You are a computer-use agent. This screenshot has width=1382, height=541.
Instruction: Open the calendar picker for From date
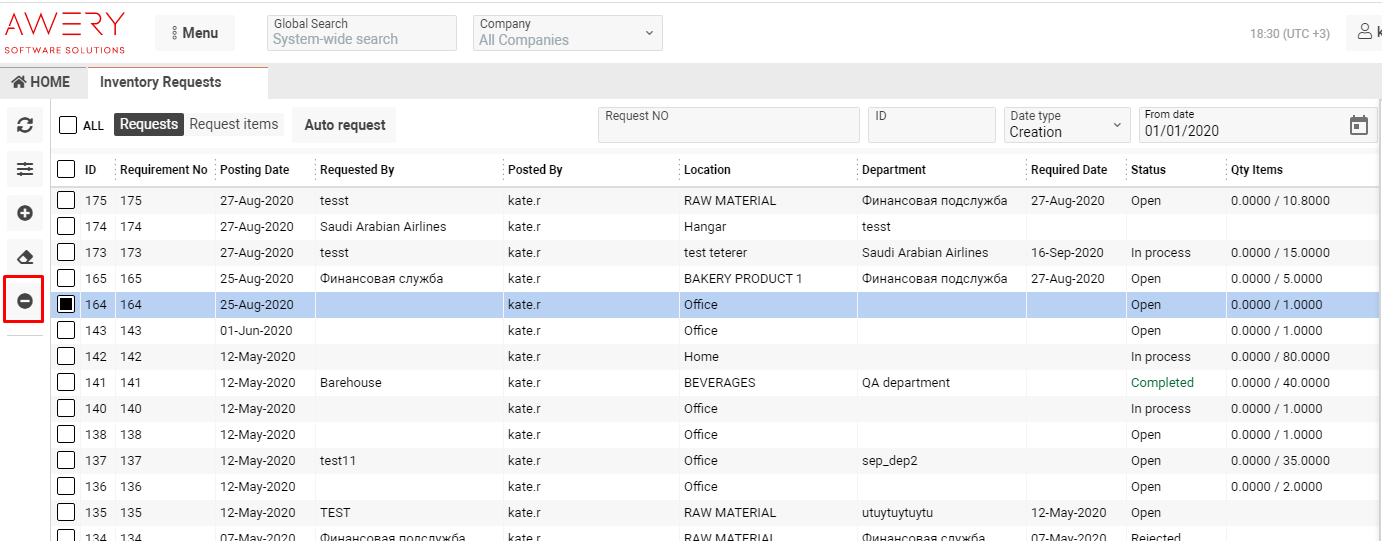[1358, 125]
